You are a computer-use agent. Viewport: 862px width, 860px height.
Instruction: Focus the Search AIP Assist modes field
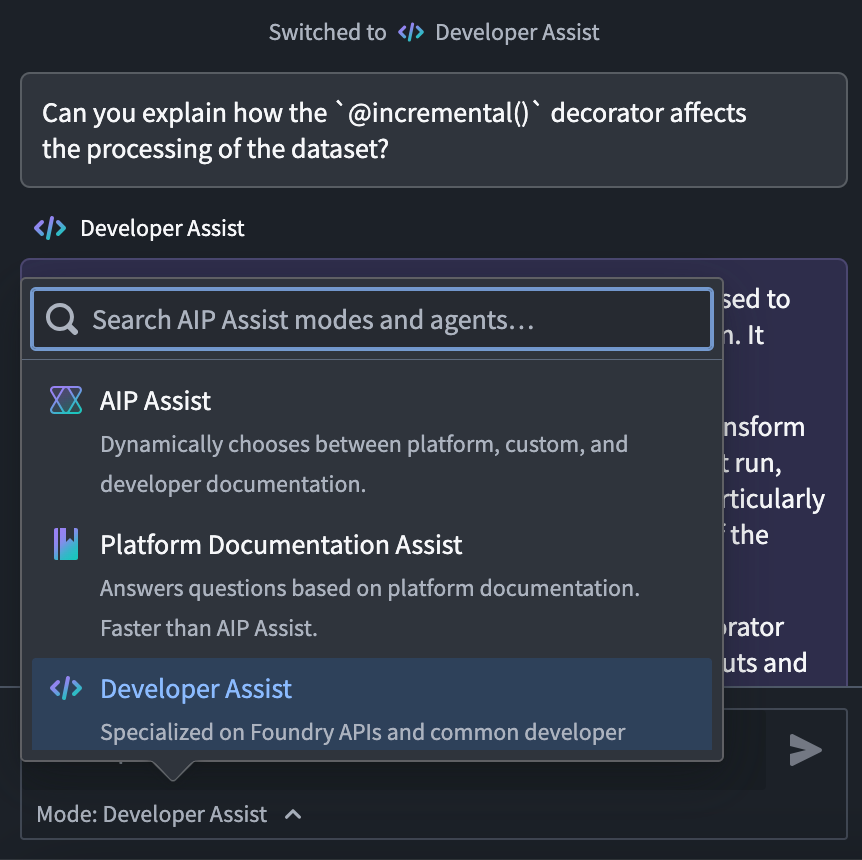[372, 319]
